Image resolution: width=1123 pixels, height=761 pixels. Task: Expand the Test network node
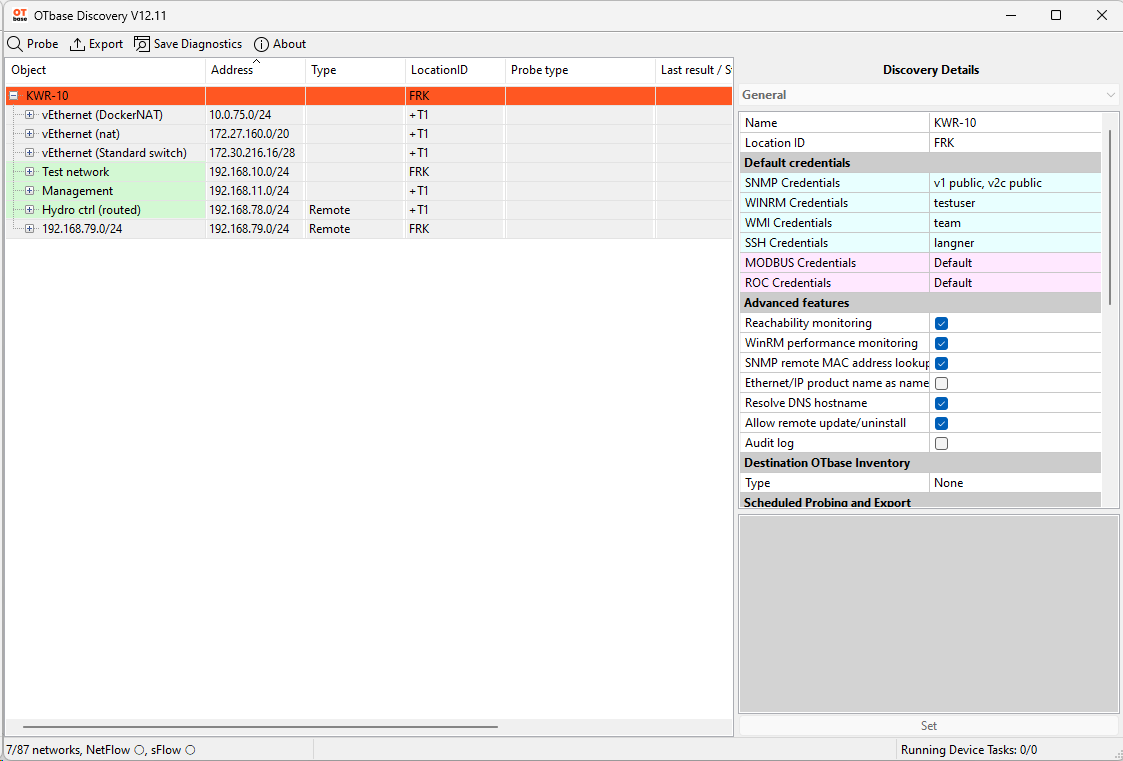[x=29, y=172]
